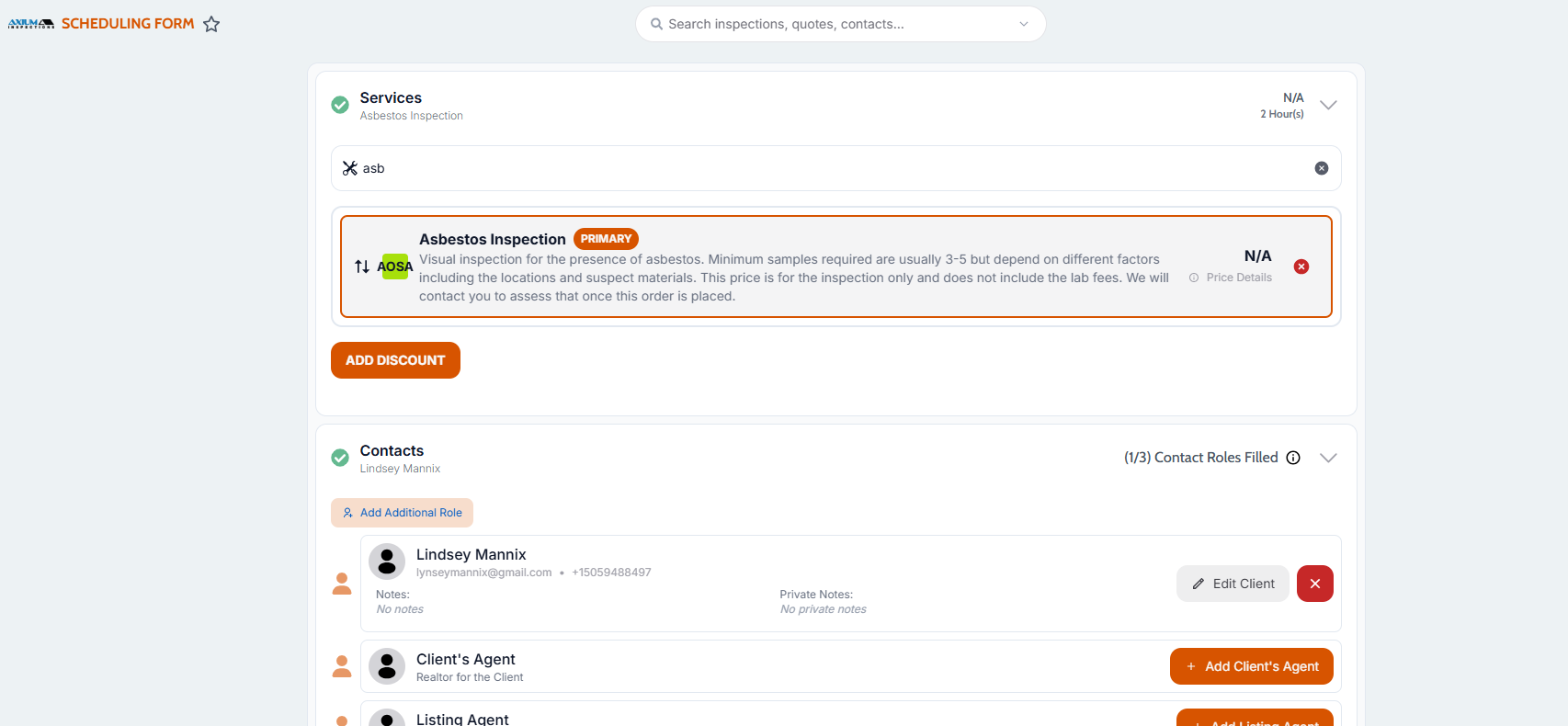Open Price Details for Asbestos Inspection
Screen dimensions: 1568x726
pos(1231,278)
